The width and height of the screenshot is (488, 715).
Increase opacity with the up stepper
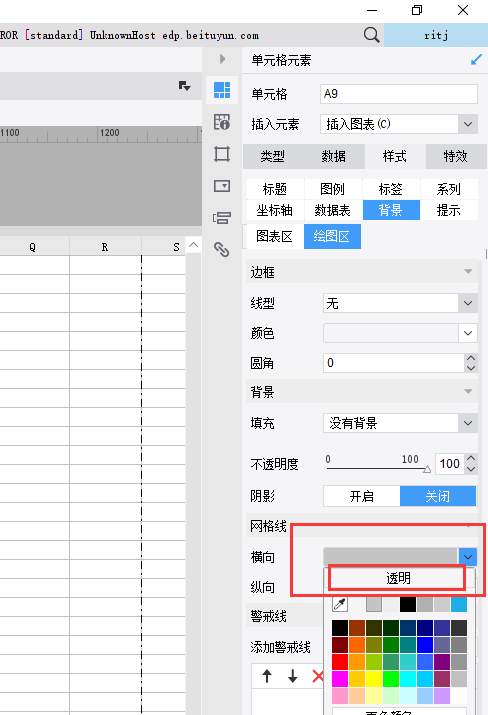(x=471, y=458)
